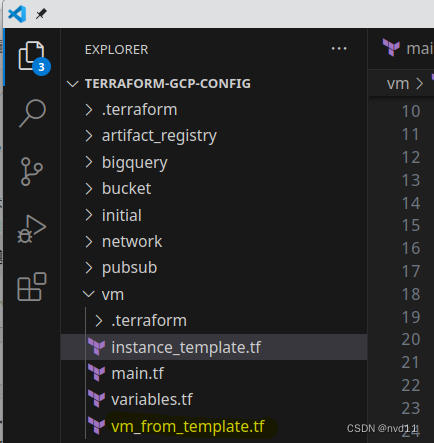Screen dimensions: 434x443
Task: Click the vm breadcrumb segment
Action: tap(398, 84)
